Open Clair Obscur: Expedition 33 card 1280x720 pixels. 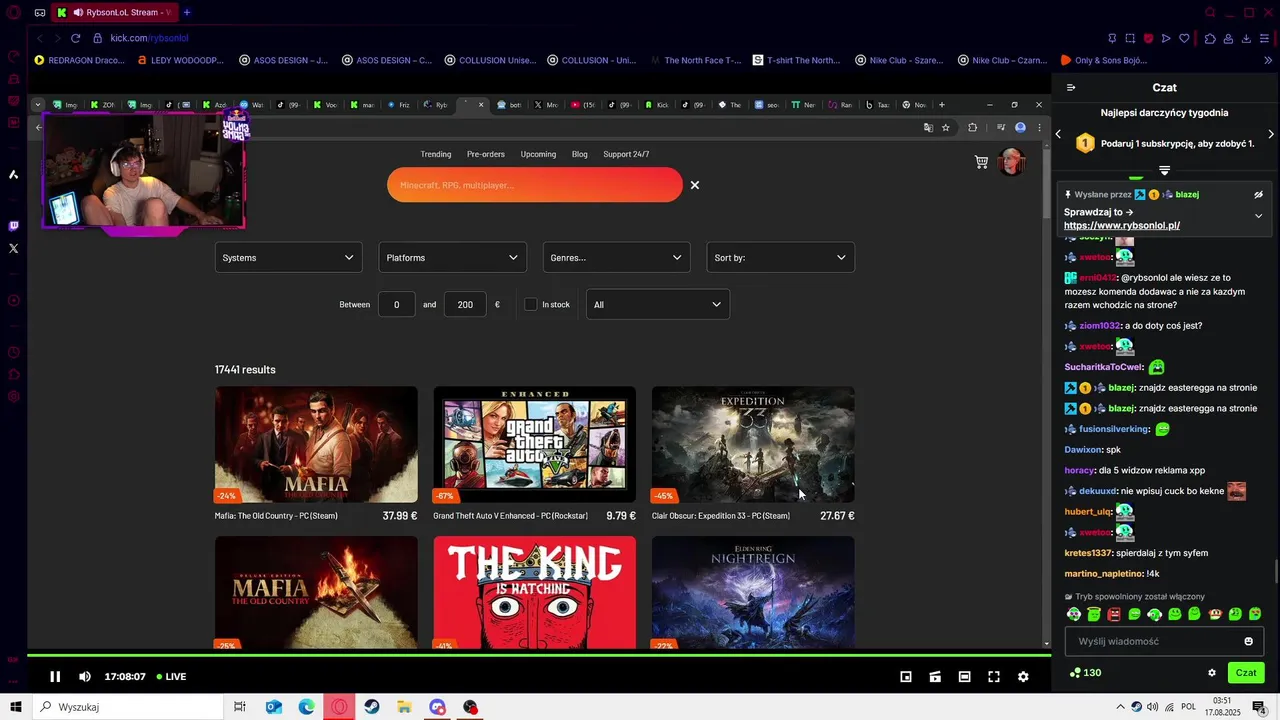(753, 454)
